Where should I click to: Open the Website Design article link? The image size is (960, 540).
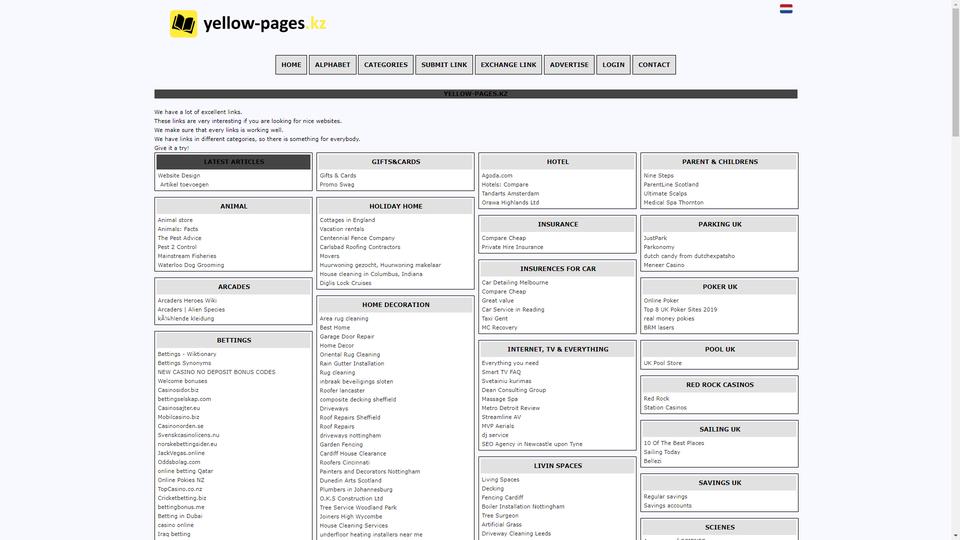179,176
